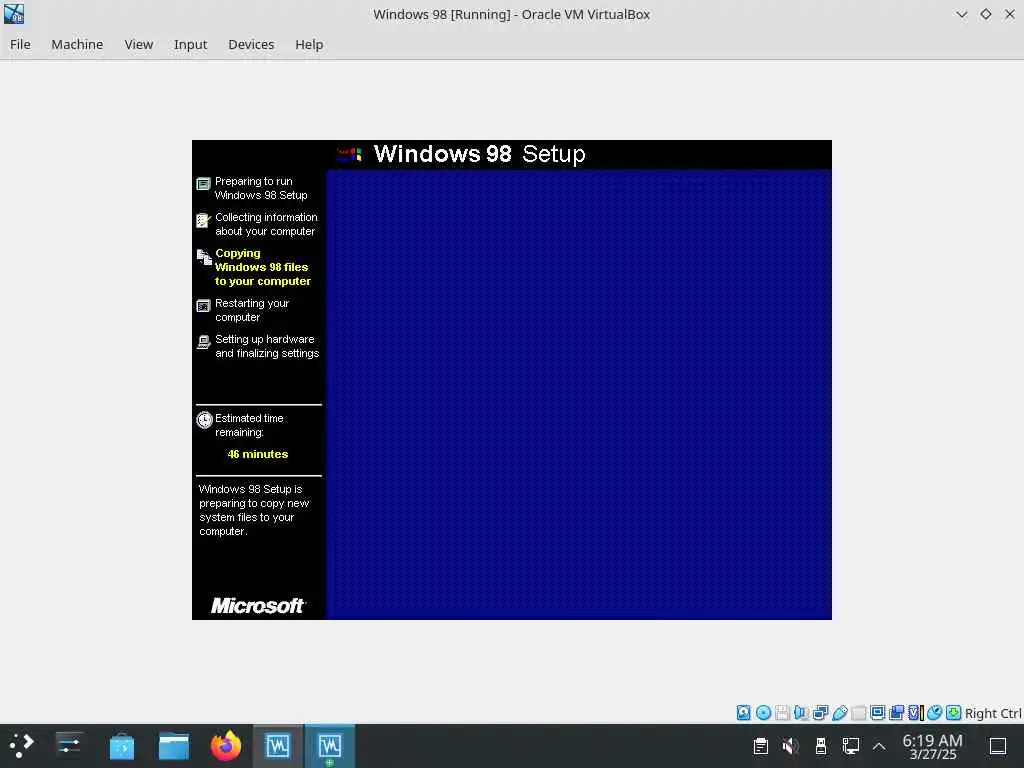
Task: Click the Windows 98 Setup status message text
Action: click(254, 510)
